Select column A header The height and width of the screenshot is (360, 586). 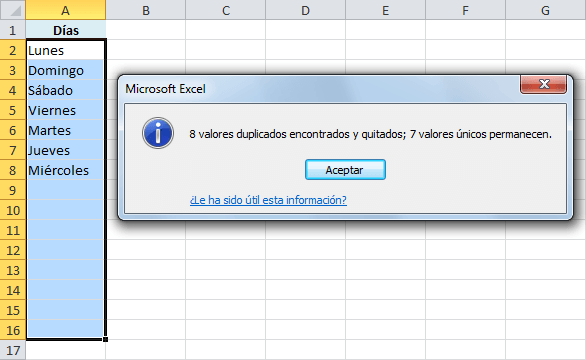click(x=66, y=10)
